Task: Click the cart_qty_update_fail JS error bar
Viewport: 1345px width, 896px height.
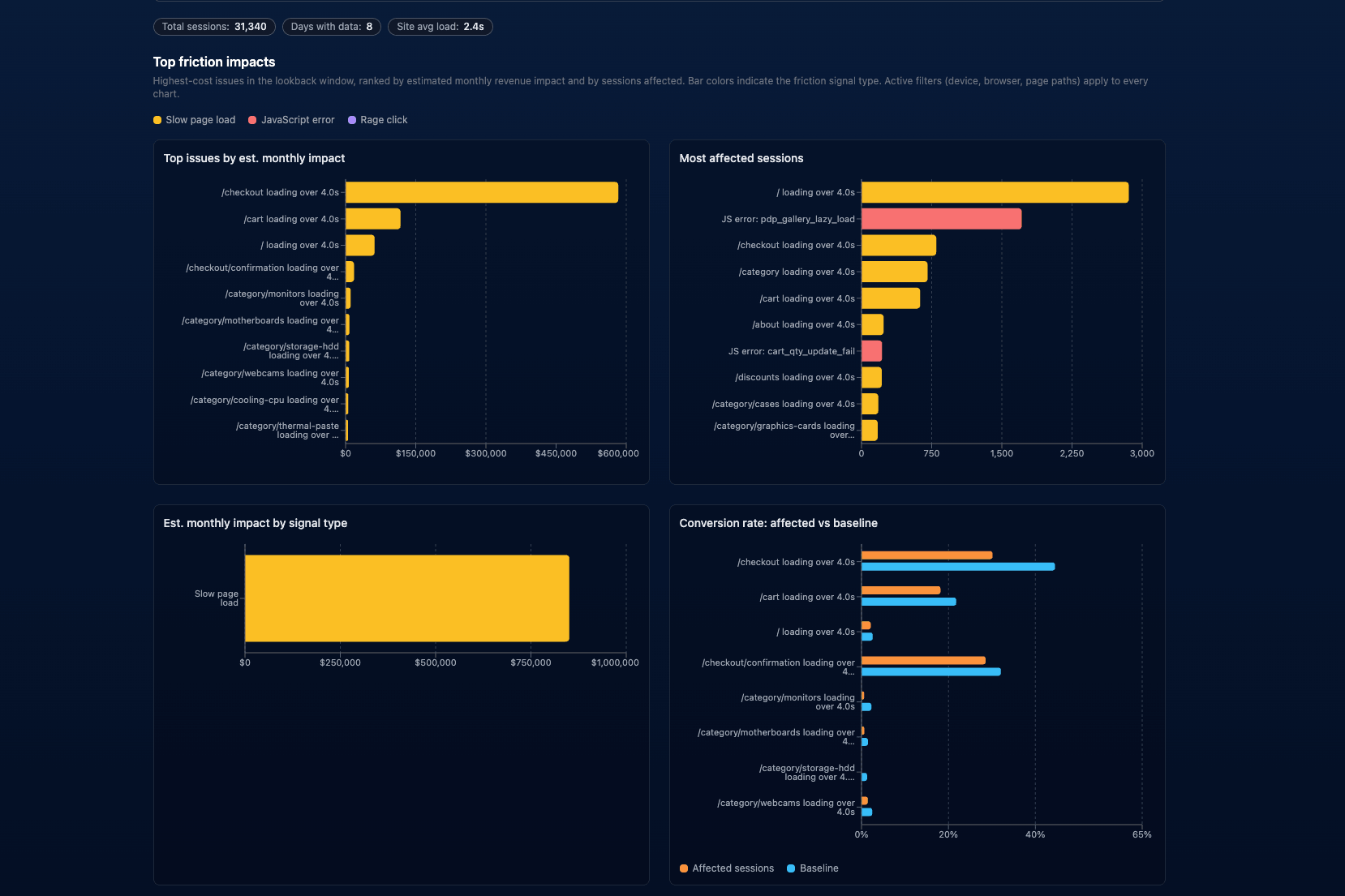Action: [871, 351]
